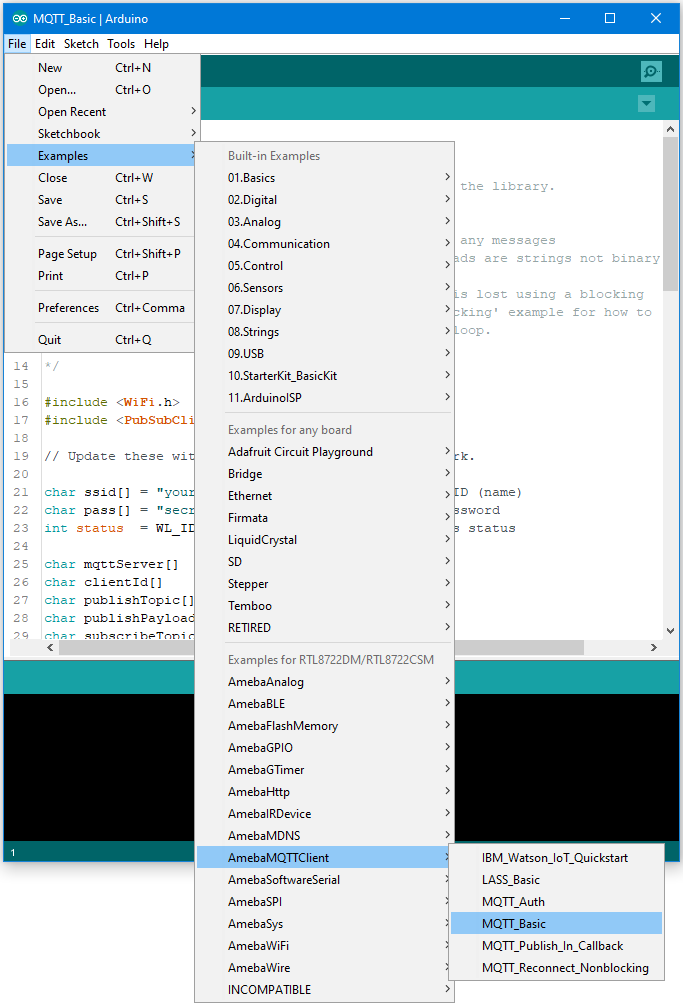Choose Open... in File menu
The image size is (683, 1006).
[101, 90]
